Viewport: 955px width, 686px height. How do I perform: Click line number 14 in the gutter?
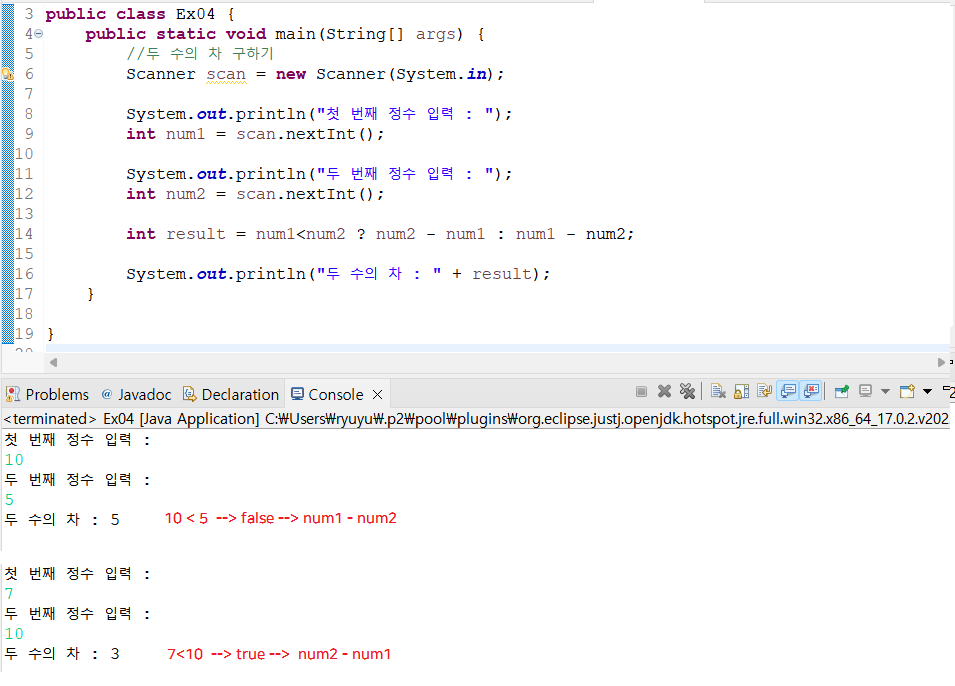coord(24,234)
